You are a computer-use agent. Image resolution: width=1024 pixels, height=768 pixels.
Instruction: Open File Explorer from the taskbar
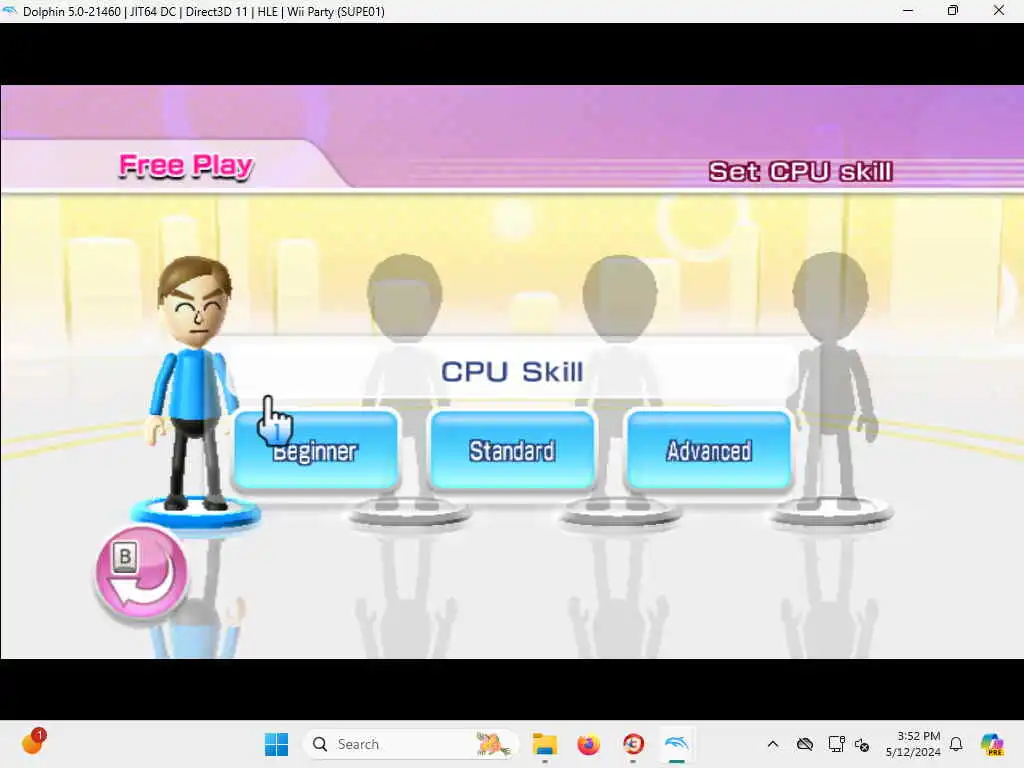coord(544,744)
